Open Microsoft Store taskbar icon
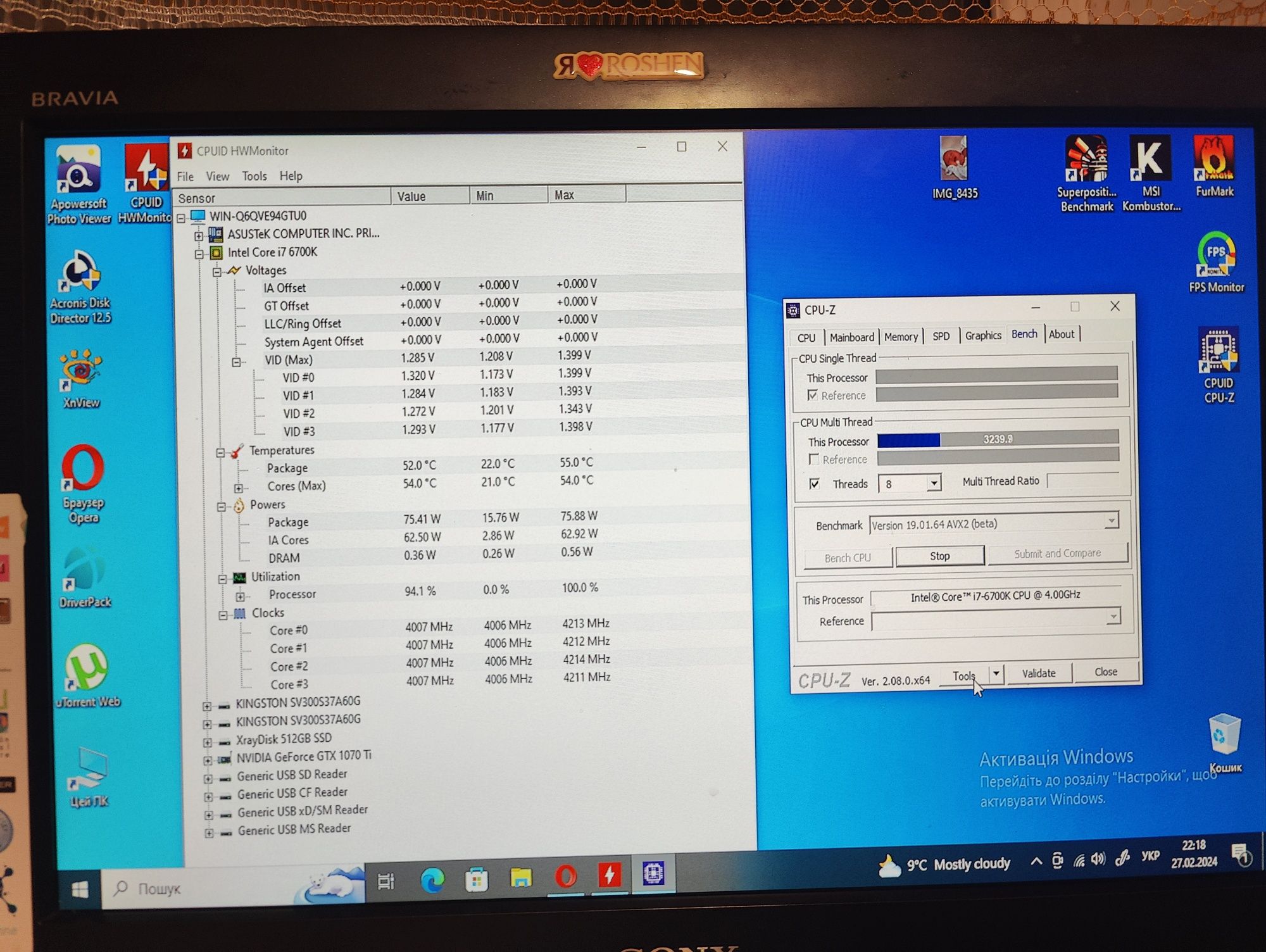The width and height of the screenshot is (1266, 952). pos(476,879)
